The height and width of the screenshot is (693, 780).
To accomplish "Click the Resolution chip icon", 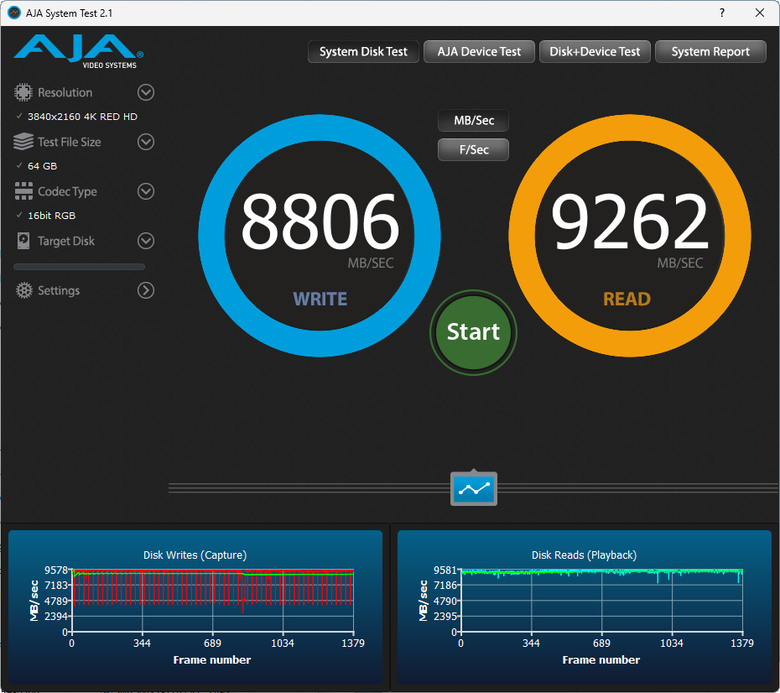I will [23, 93].
